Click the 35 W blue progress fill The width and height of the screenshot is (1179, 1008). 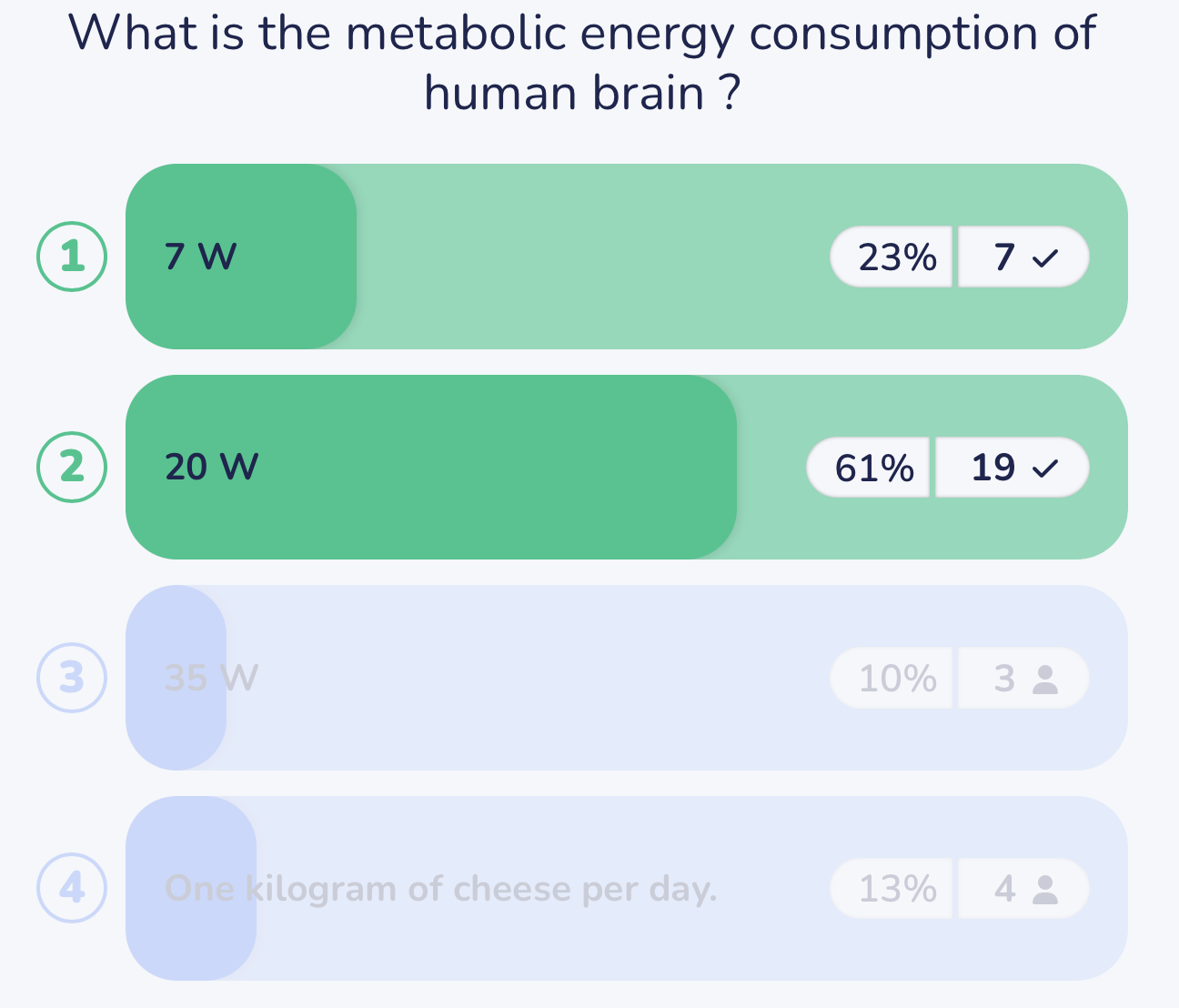(x=177, y=728)
